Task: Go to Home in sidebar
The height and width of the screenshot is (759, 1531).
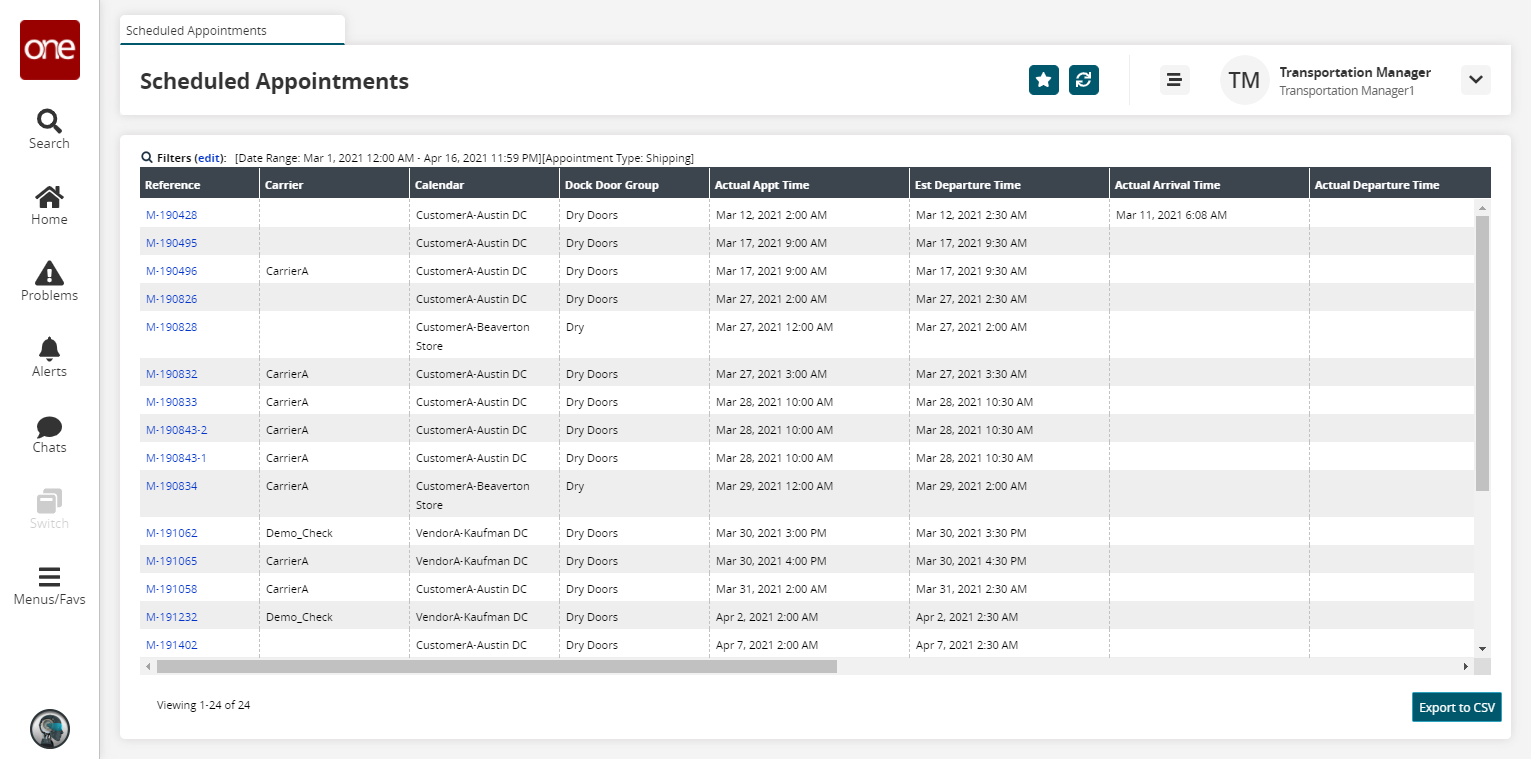Action: tap(49, 205)
